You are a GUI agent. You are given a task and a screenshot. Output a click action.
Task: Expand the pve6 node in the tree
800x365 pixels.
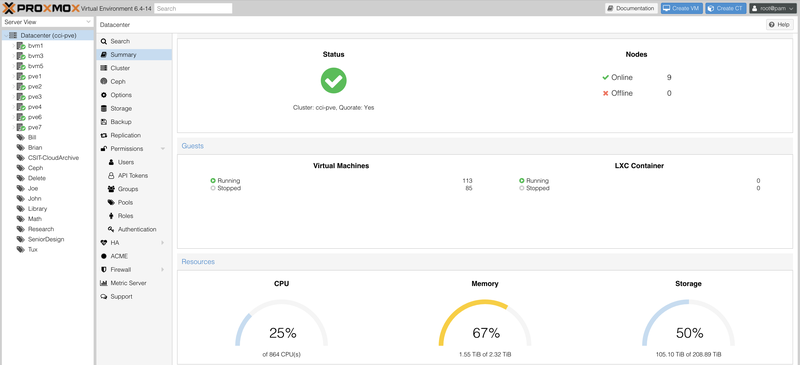point(13,117)
